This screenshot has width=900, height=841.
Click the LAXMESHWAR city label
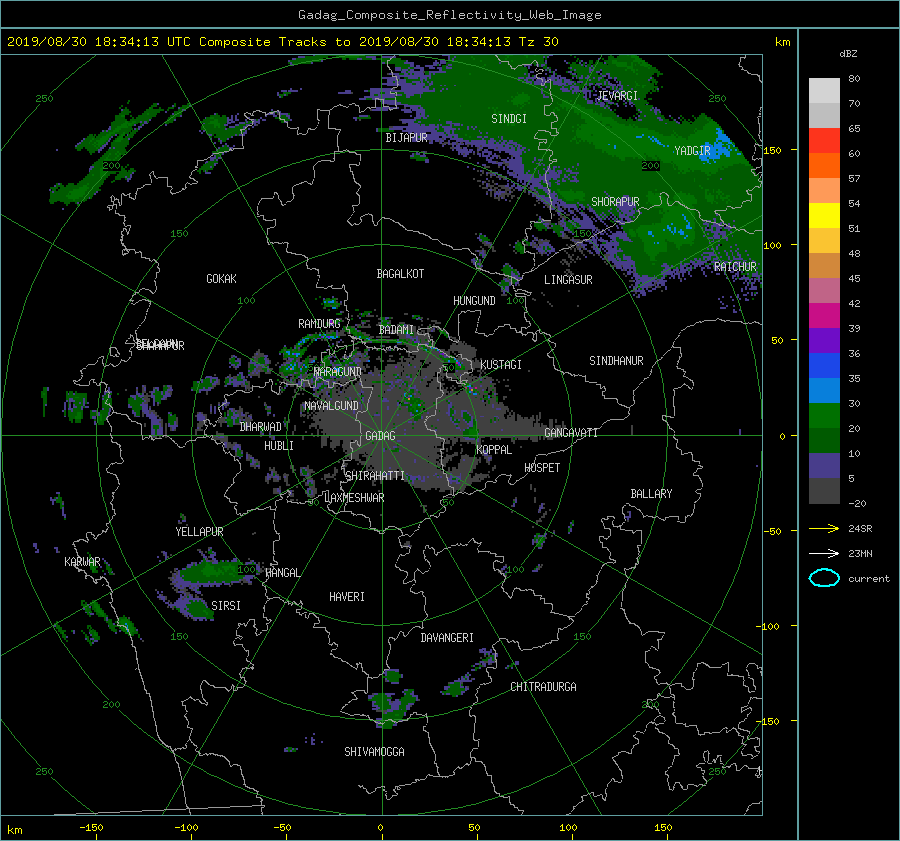[355, 498]
